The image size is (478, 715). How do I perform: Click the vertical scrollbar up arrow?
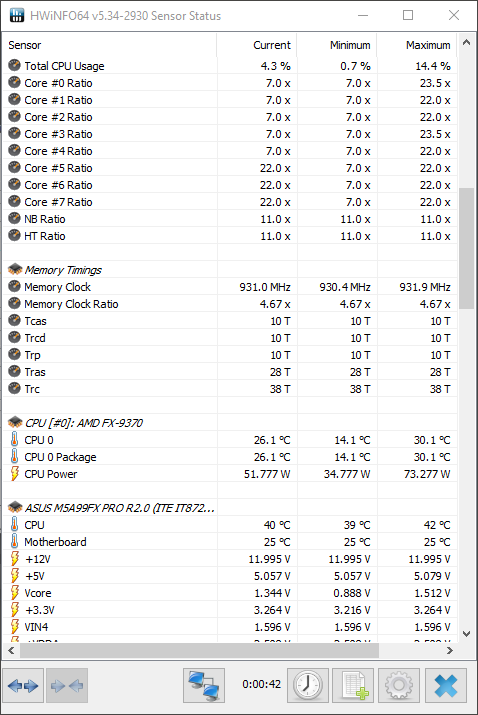pos(466,42)
